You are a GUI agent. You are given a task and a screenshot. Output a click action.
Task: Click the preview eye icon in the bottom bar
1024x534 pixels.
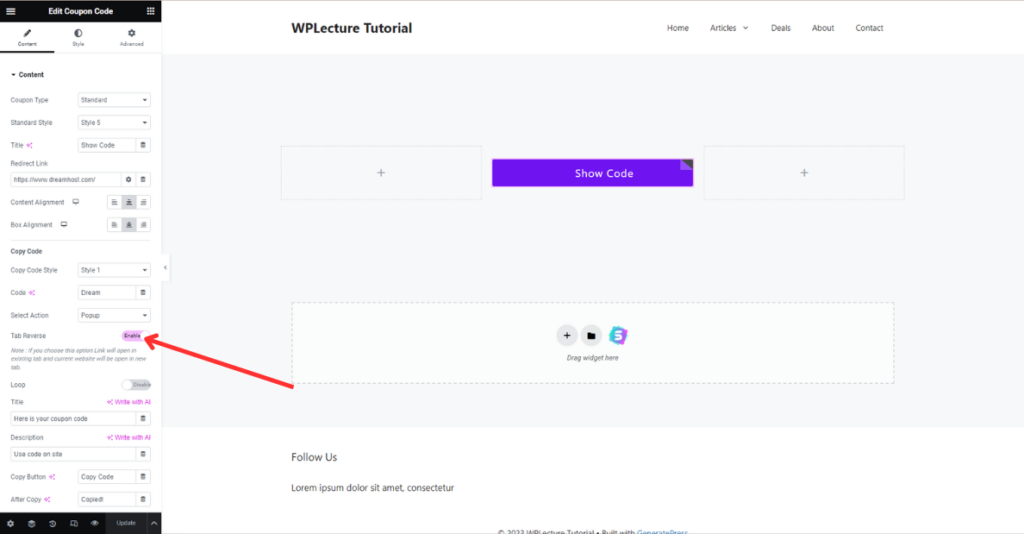(95, 524)
